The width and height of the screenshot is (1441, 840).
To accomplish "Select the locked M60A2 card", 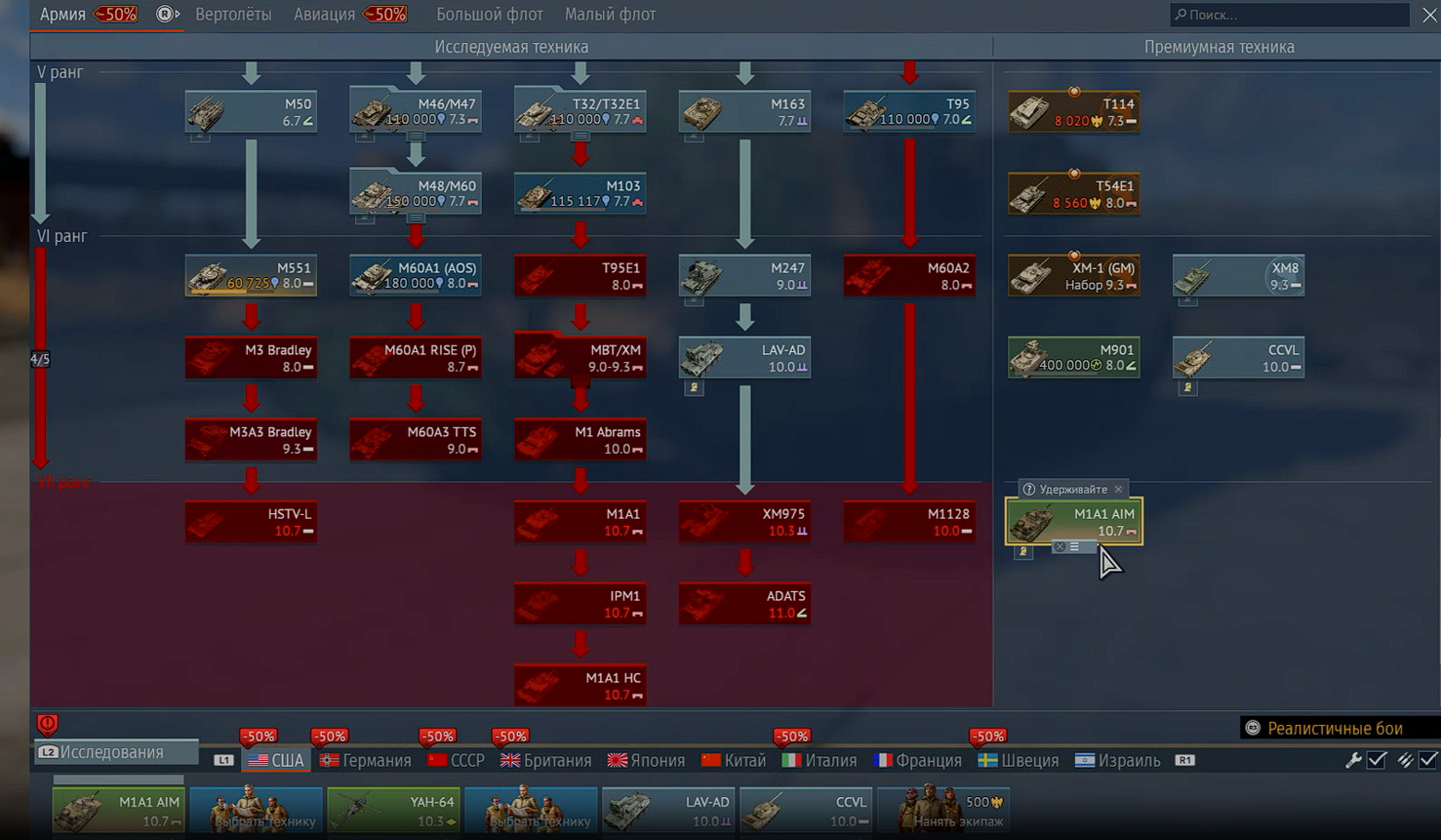I will pos(909,276).
